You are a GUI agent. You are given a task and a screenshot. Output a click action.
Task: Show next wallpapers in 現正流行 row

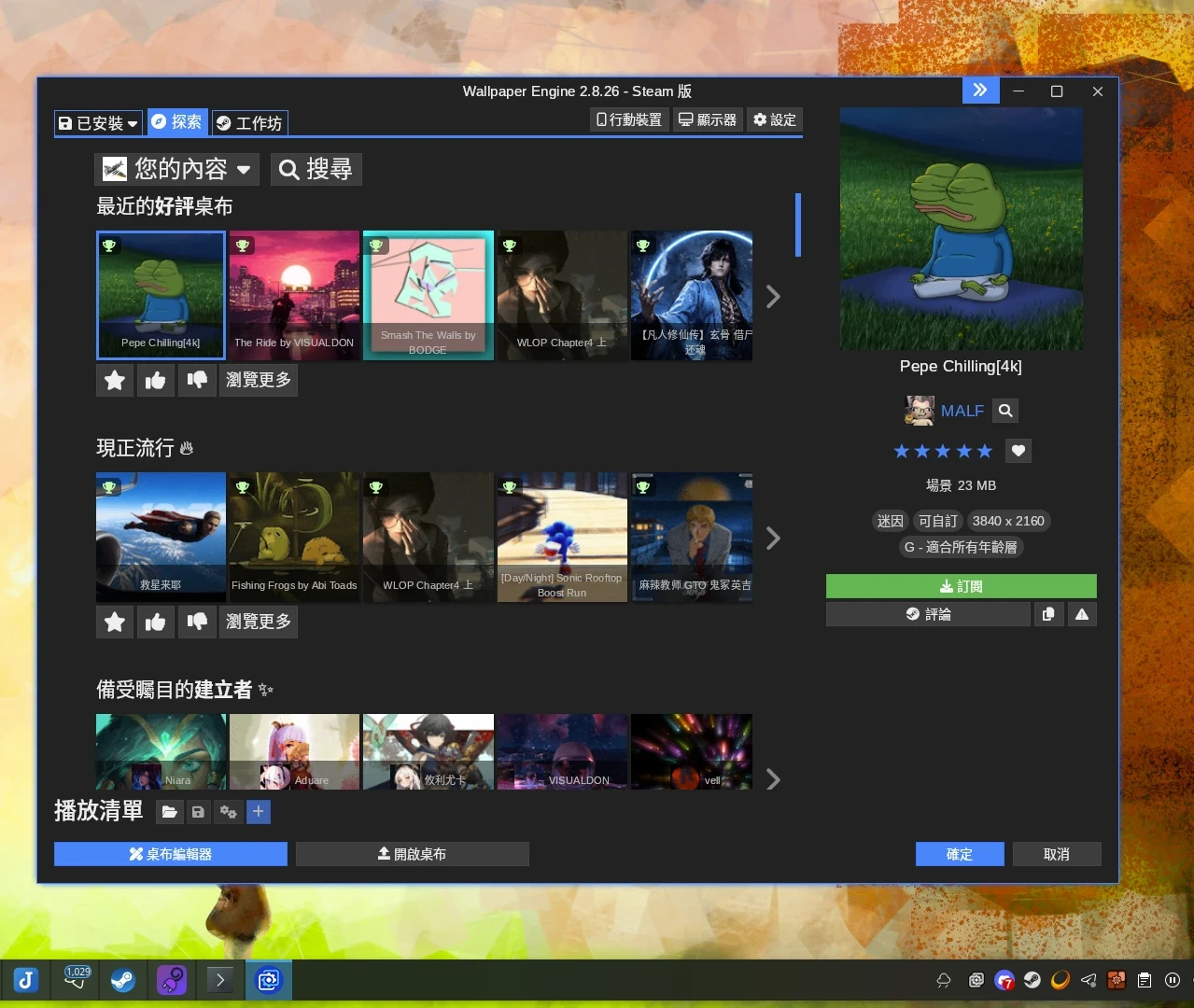coord(773,539)
